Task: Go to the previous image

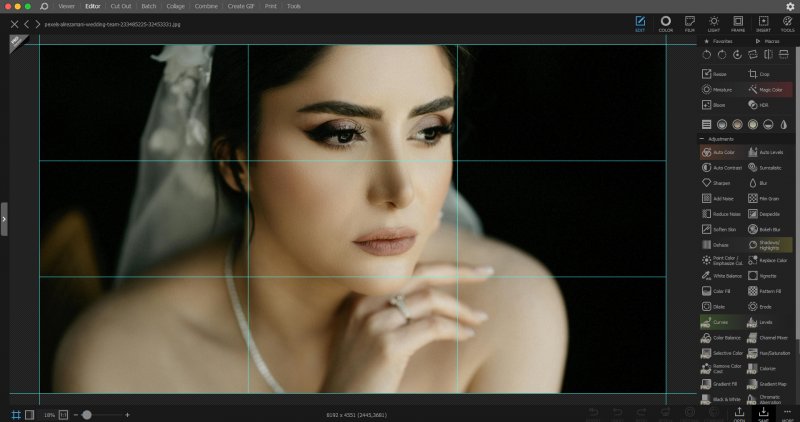Action: tap(27, 24)
